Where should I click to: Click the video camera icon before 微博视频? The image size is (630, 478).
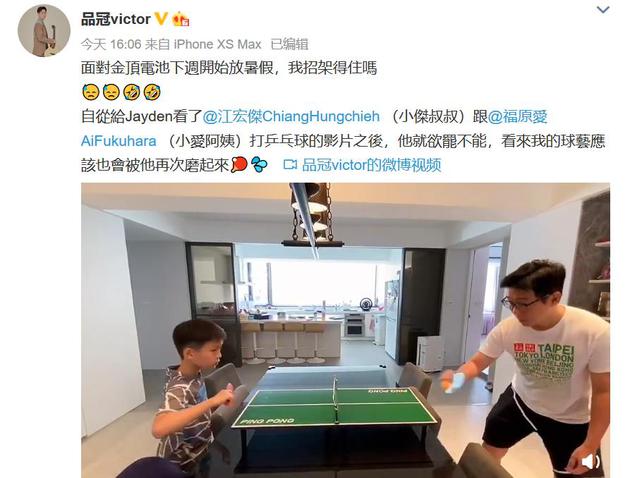click(x=290, y=164)
